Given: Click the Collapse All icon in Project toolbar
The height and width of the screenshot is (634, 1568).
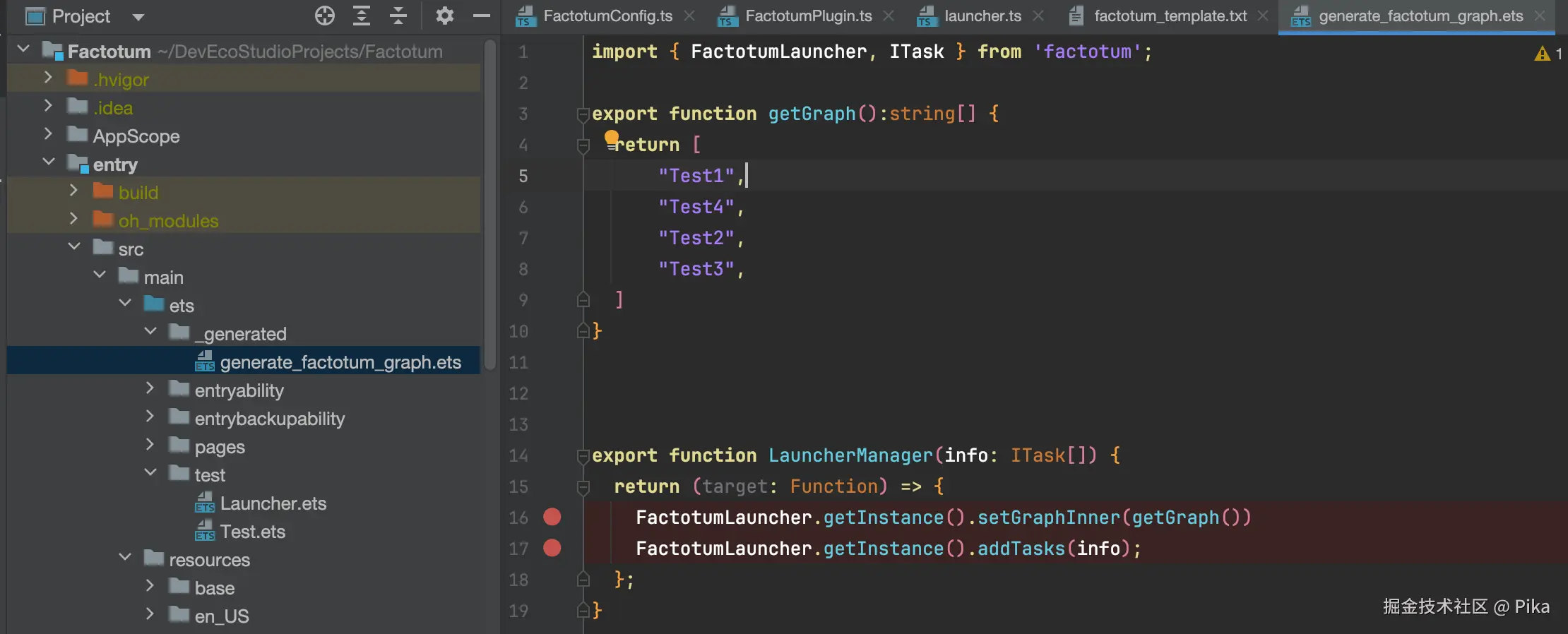Looking at the screenshot, I should tap(398, 16).
